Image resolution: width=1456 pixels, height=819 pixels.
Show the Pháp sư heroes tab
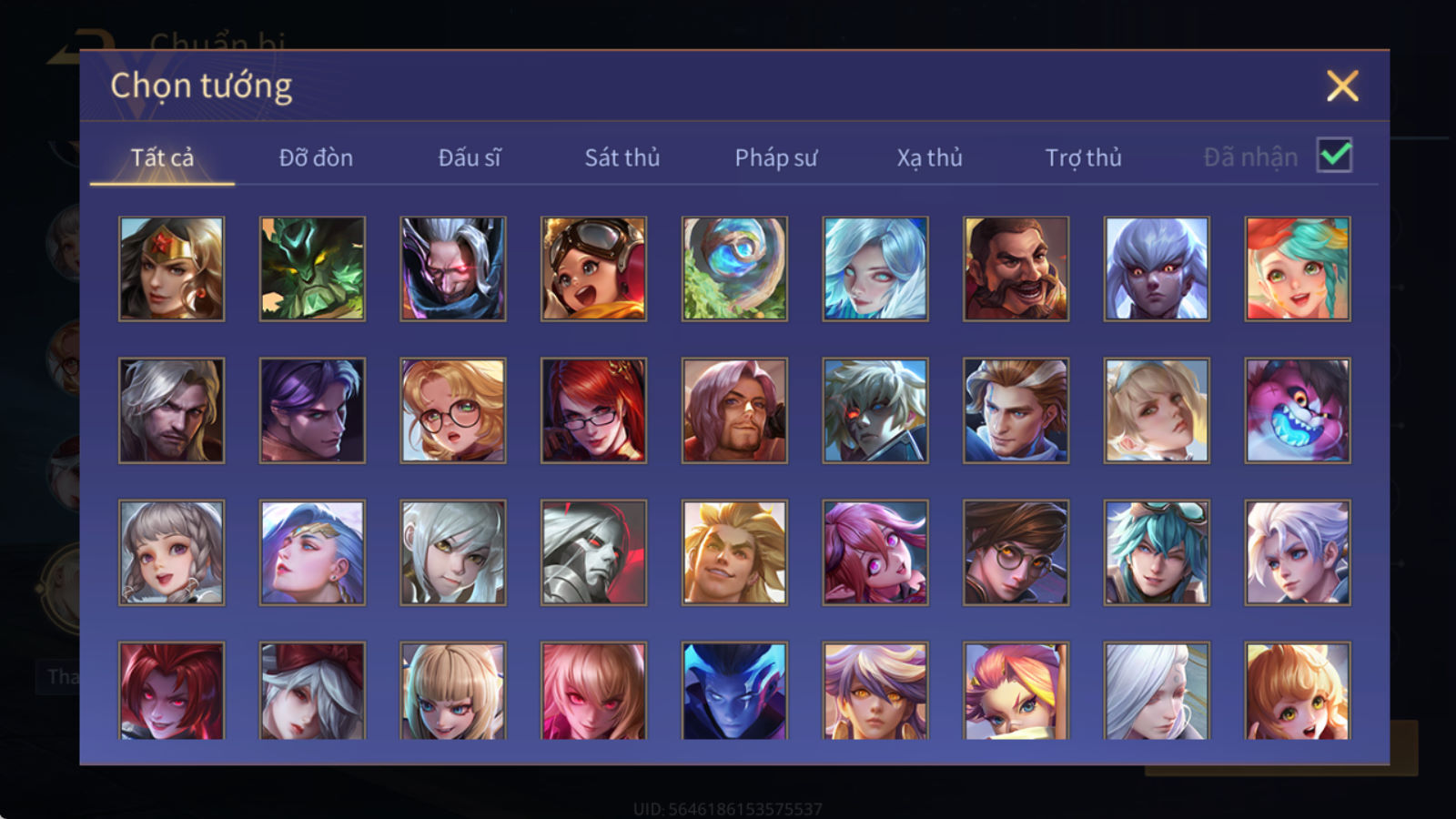tap(776, 157)
